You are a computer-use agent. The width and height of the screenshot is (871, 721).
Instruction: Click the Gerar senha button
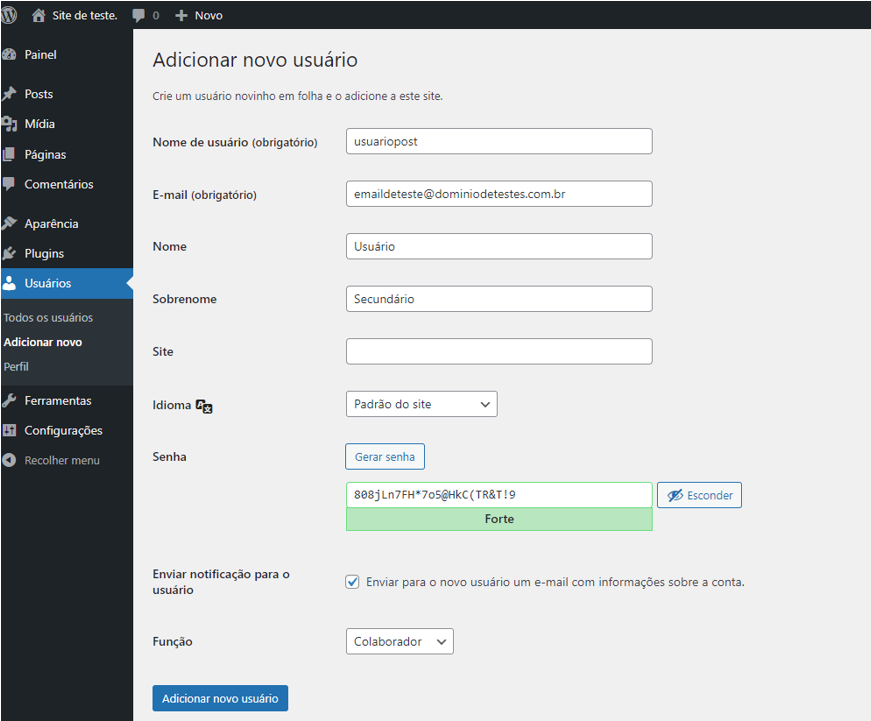tap(385, 457)
